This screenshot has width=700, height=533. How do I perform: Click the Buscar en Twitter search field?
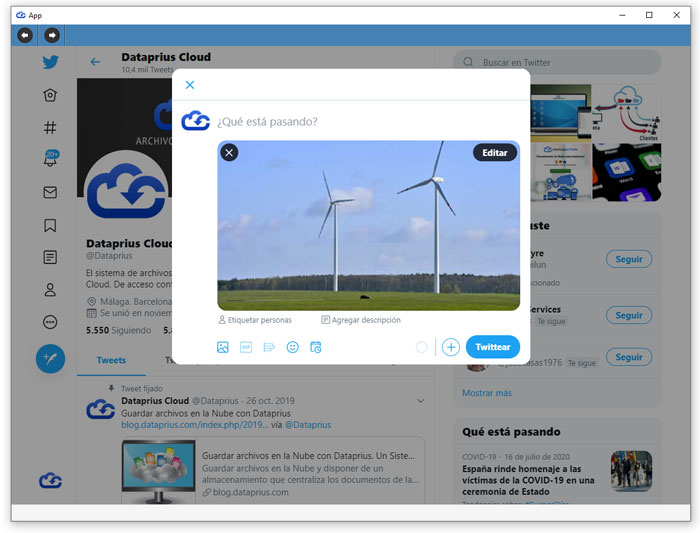[x=557, y=62]
